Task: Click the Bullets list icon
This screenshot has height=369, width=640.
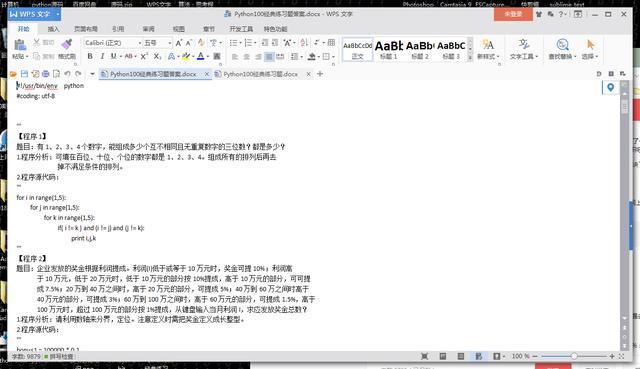Action: pyautogui.click(x=233, y=42)
